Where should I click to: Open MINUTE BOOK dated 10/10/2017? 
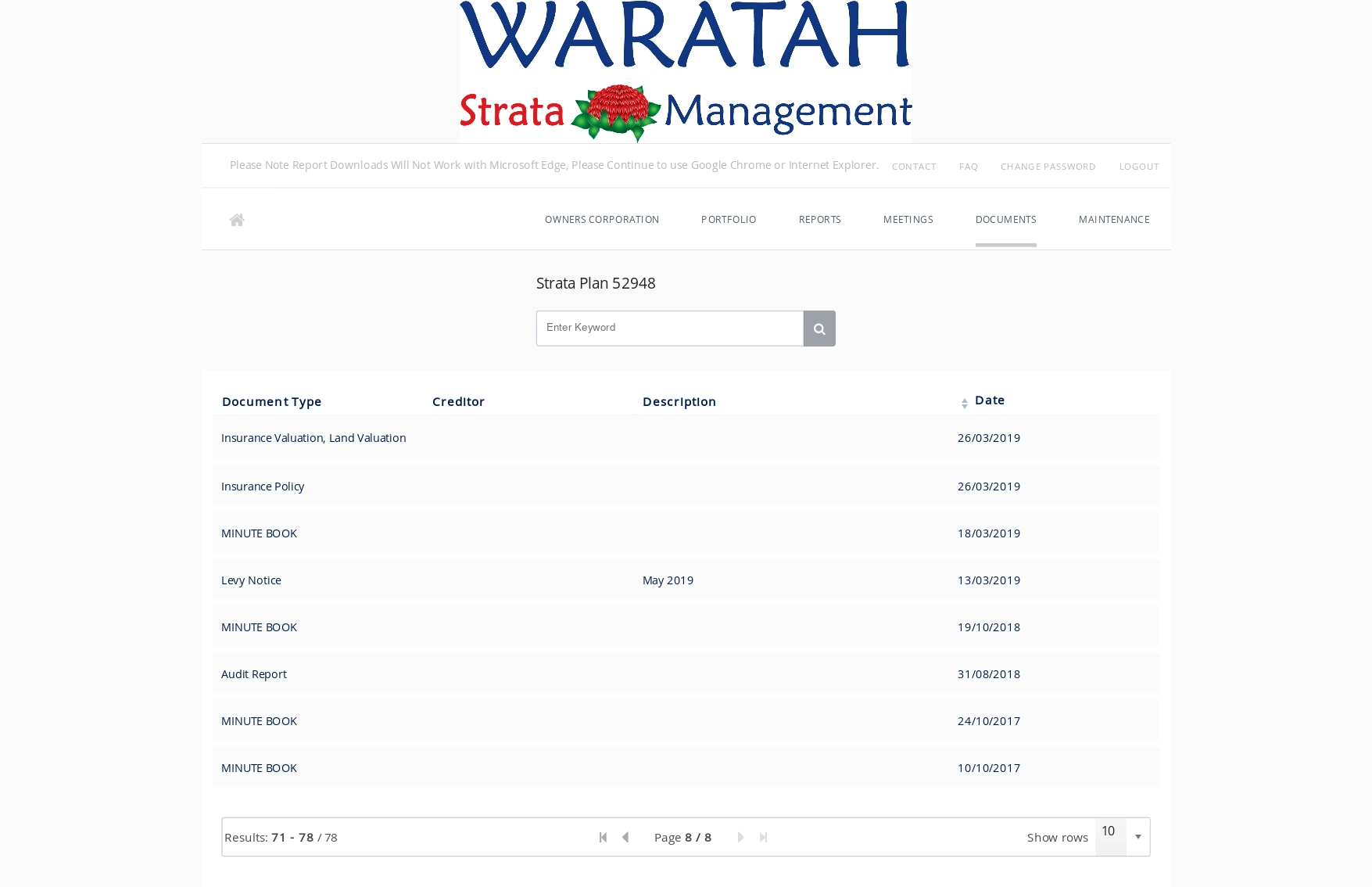point(259,768)
